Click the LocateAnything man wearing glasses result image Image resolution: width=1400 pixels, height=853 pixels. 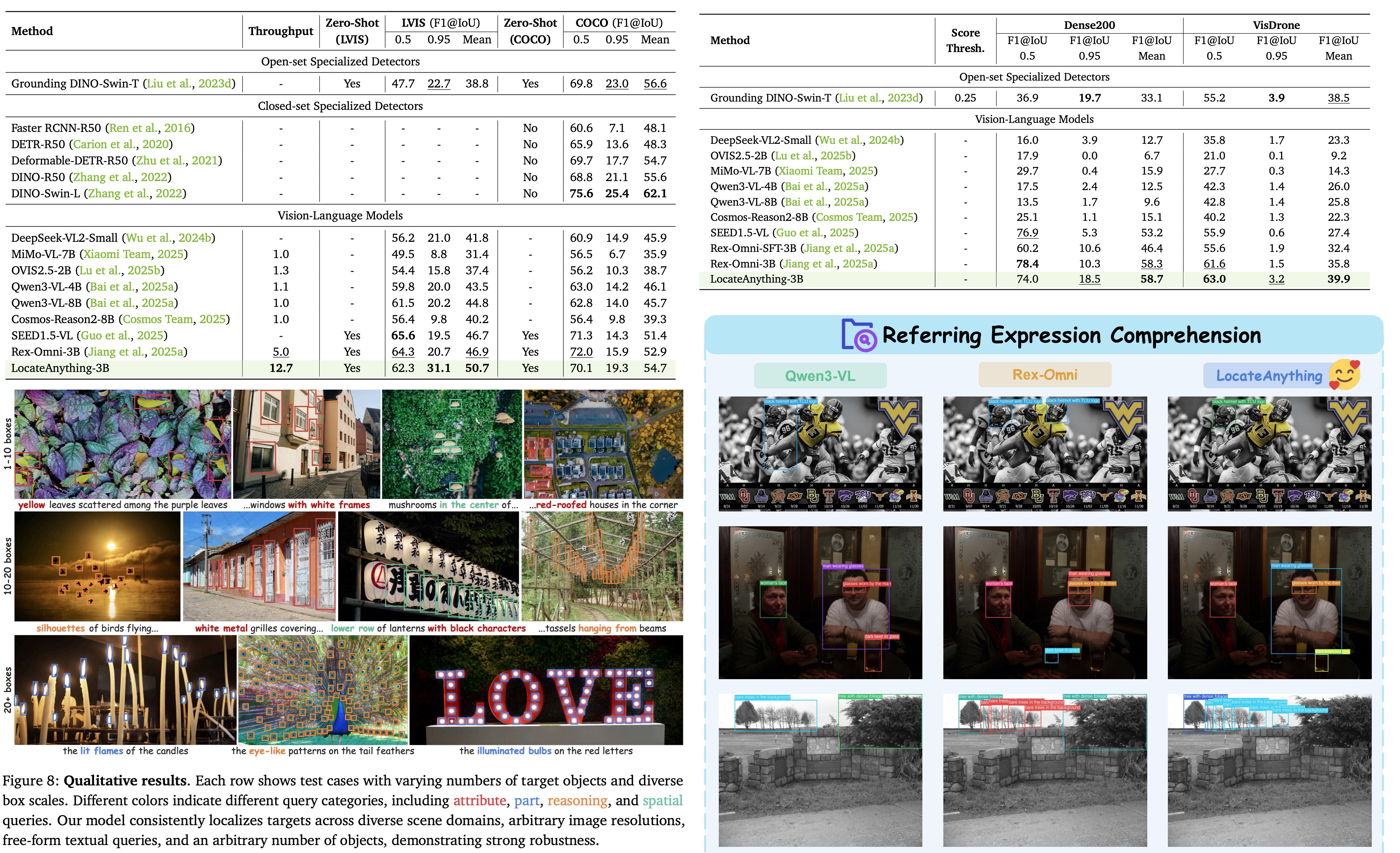click(x=1269, y=603)
